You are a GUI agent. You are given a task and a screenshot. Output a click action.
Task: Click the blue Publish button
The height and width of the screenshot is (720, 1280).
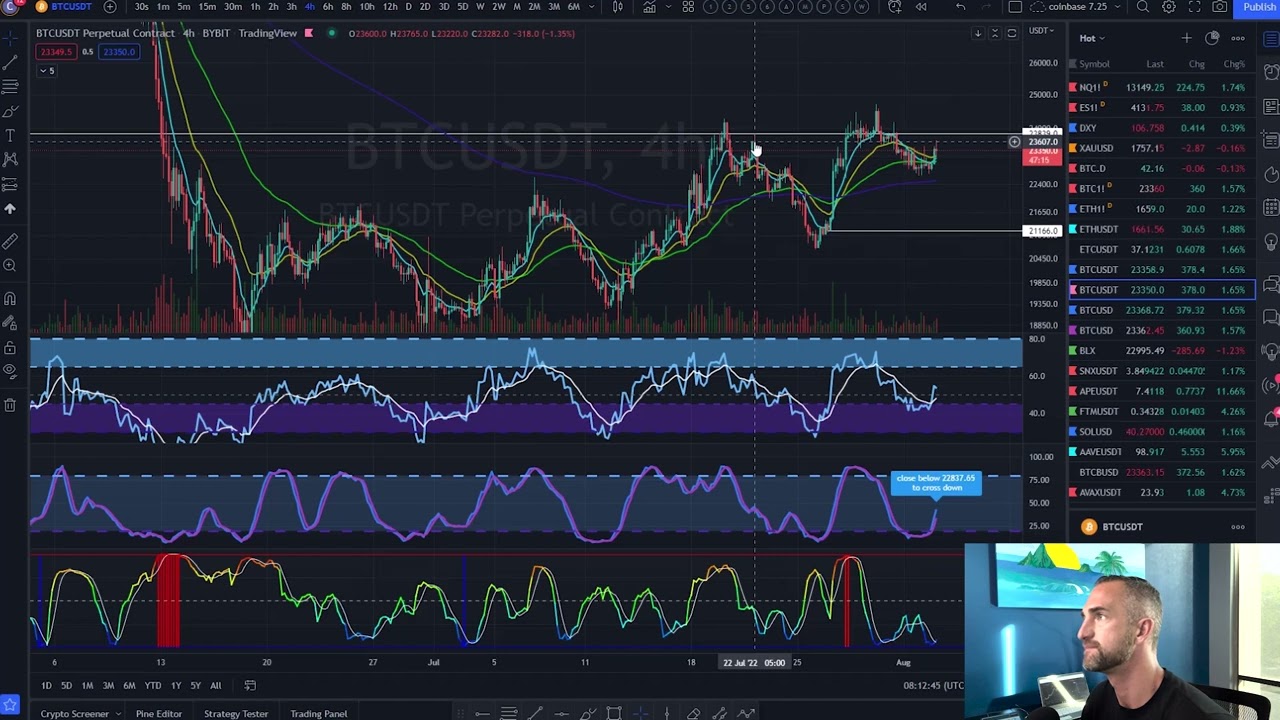[x=1259, y=7]
